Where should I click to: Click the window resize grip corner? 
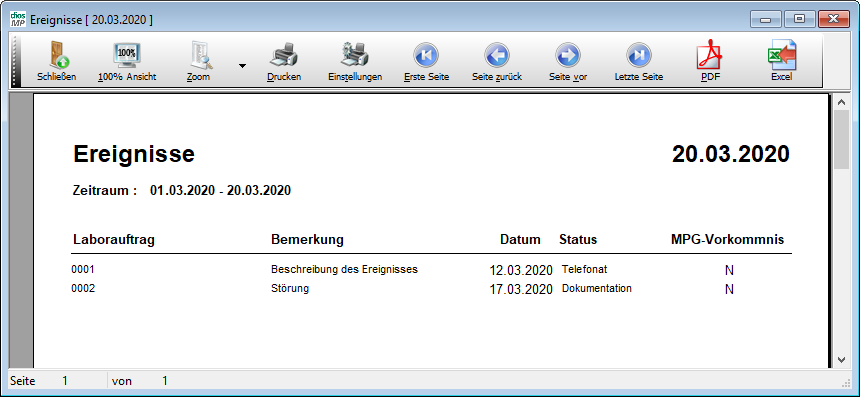(845, 382)
